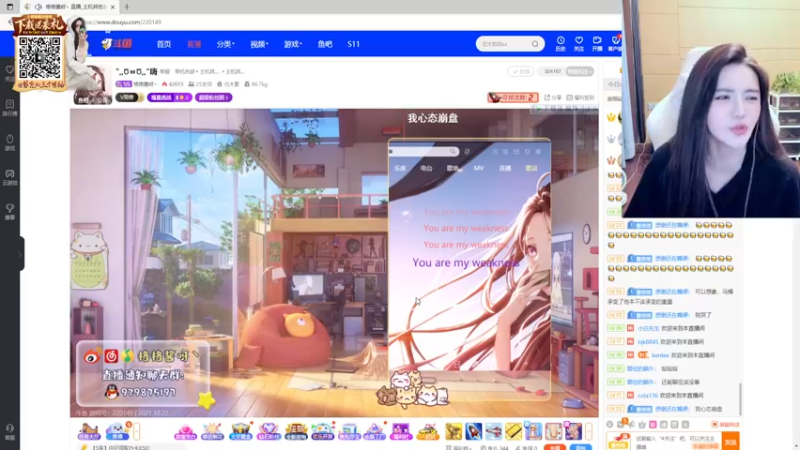The width and height of the screenshot is (800, 450).
Task: Select MV tab in music player
Action: pos(479,168)
